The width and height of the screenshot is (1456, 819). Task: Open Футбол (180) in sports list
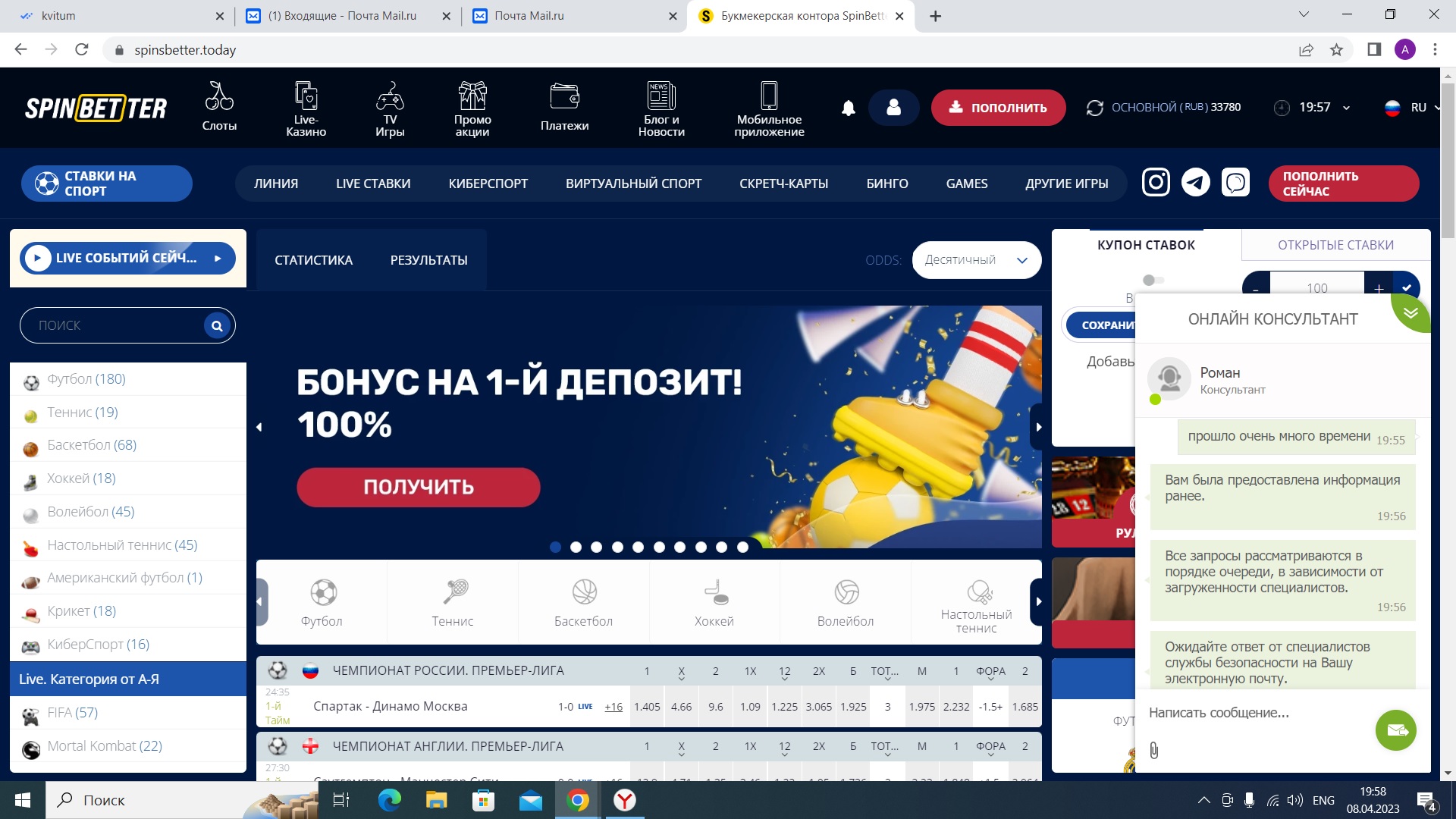(128, 379)
